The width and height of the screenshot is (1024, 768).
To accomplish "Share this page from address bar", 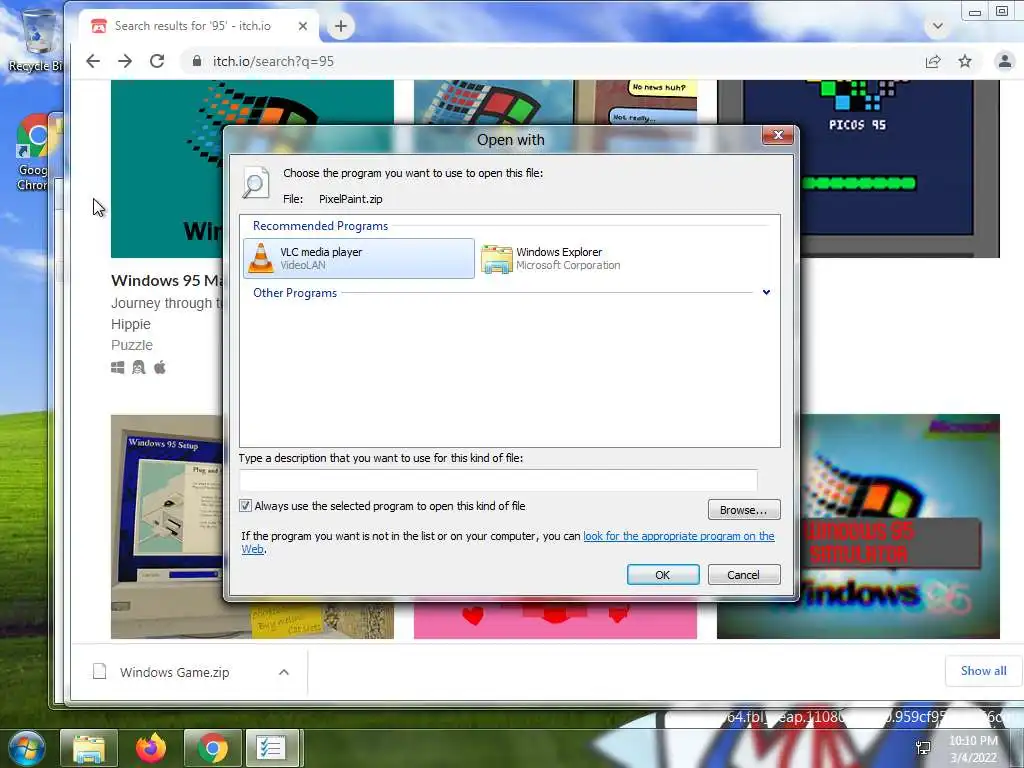I will [x=933, y=61].
